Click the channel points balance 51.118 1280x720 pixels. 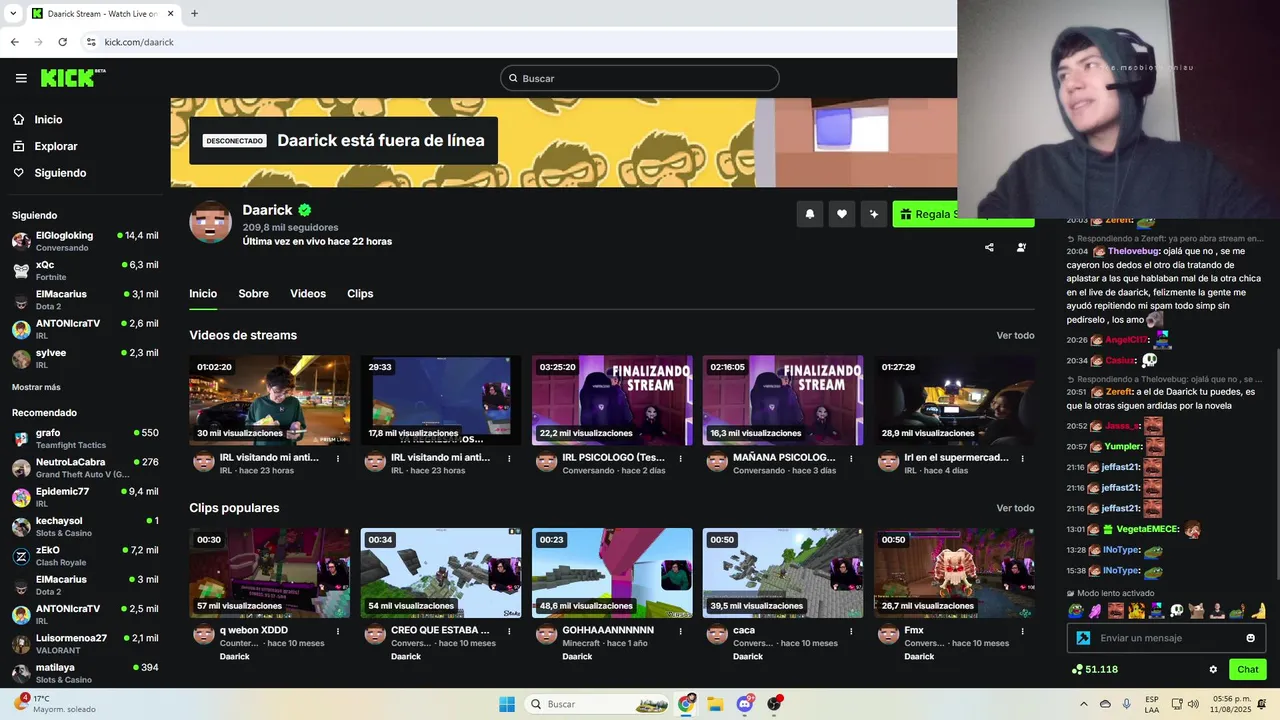1095,669
